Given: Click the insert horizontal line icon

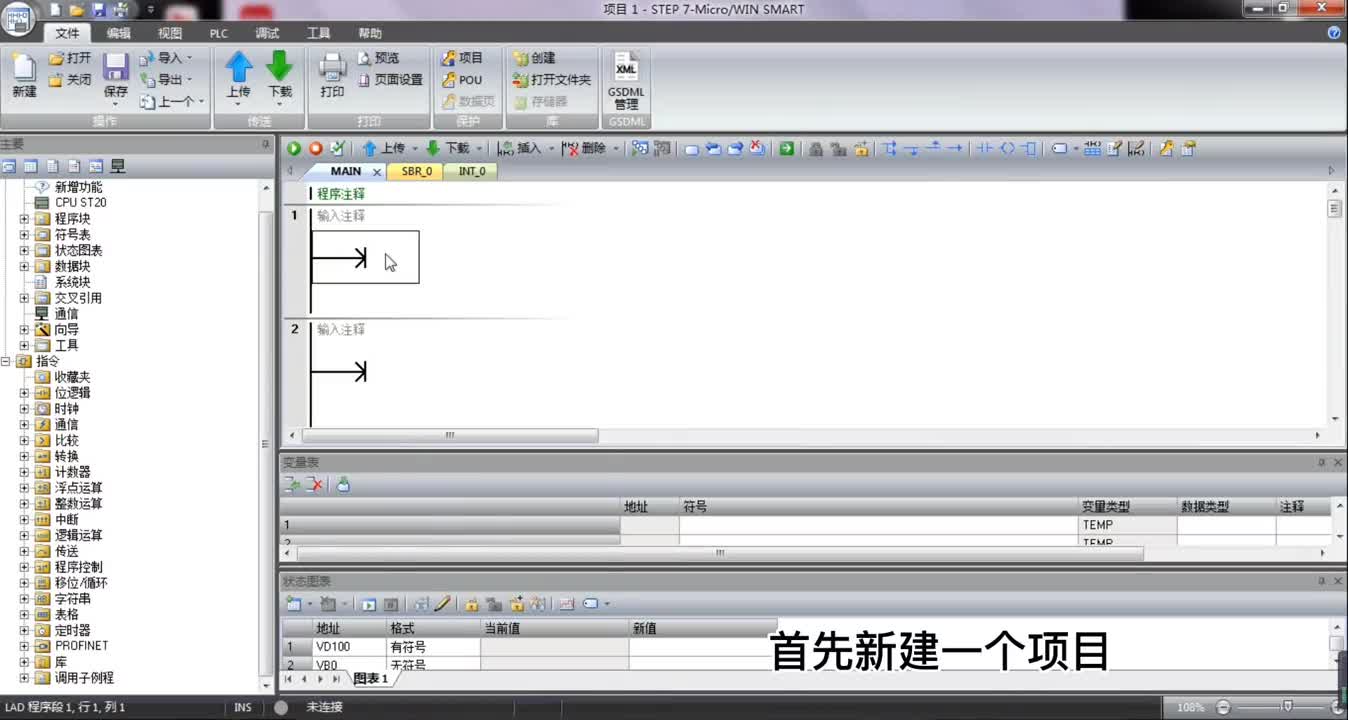Looking at the screenshot, I should [x=955, y=148].
